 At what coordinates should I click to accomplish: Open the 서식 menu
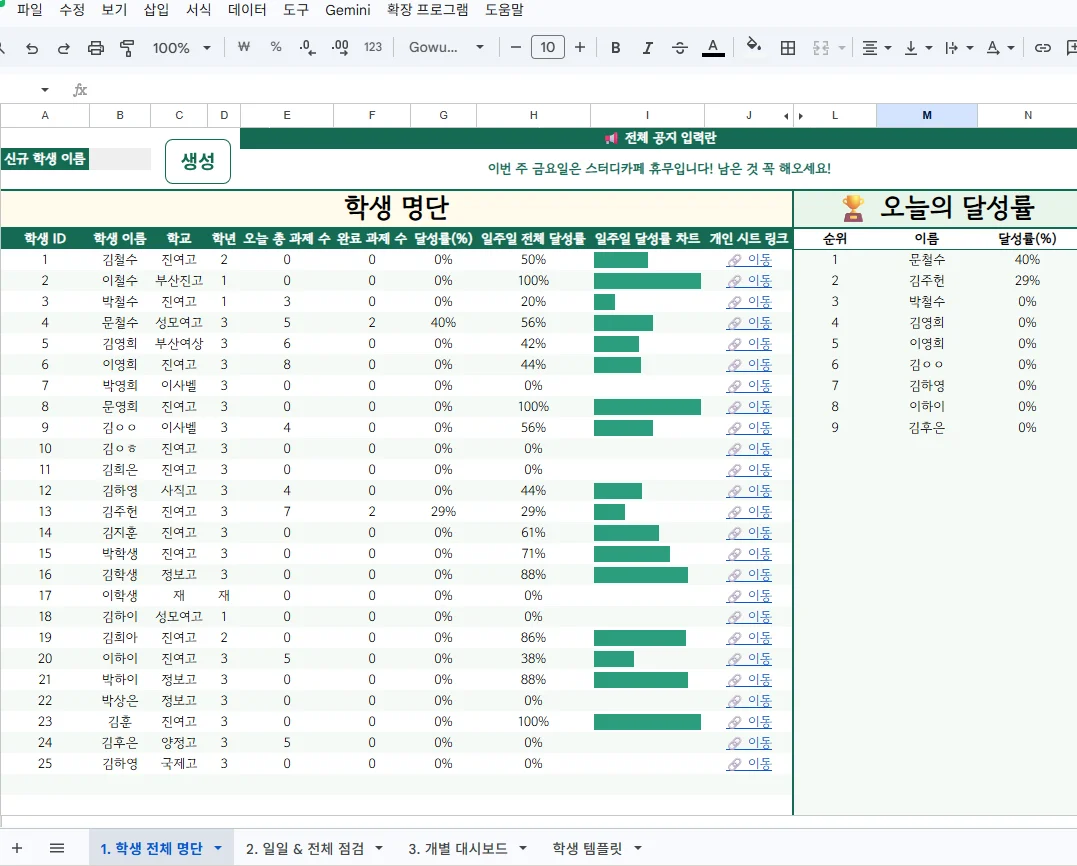199,10
